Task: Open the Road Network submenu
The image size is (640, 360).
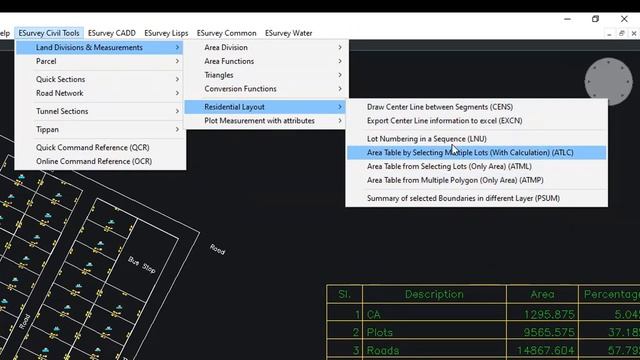Action: click(x=99, y=93)
